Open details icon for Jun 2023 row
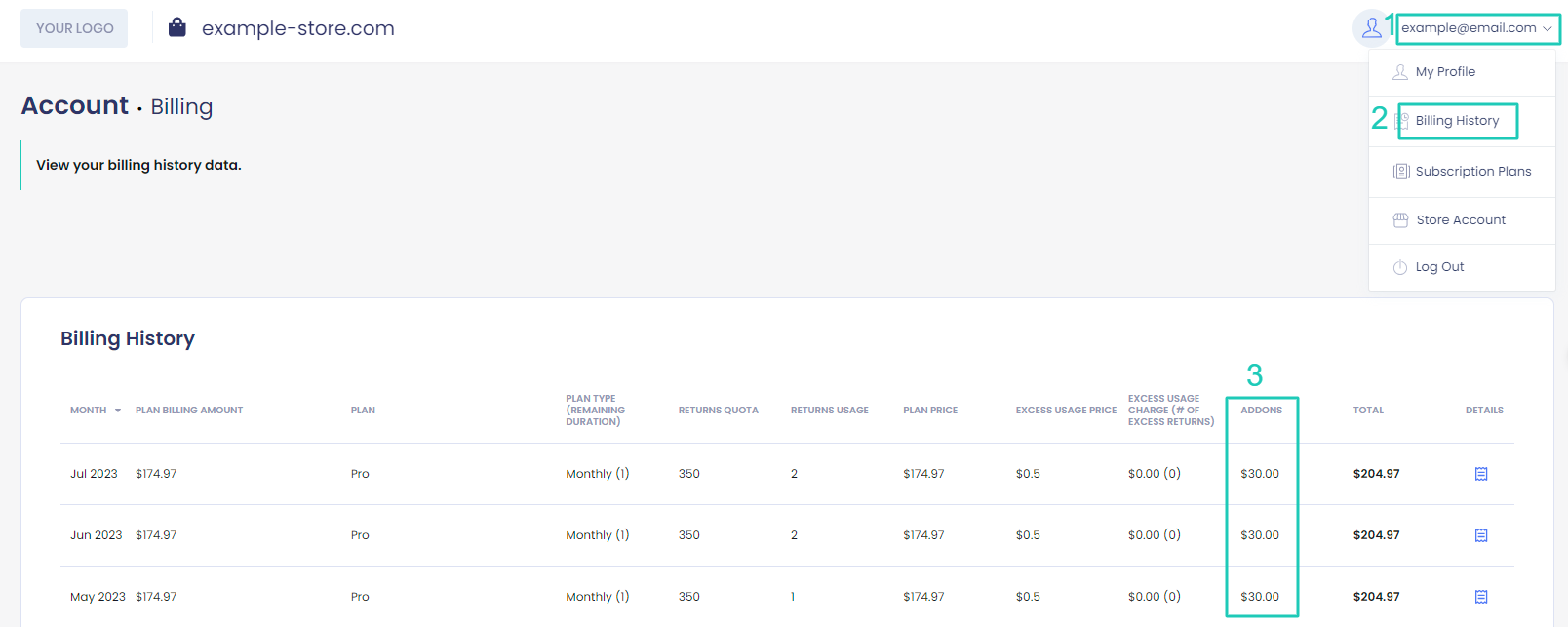Viewport: 1568px width, 627px height. [1480, 535]
